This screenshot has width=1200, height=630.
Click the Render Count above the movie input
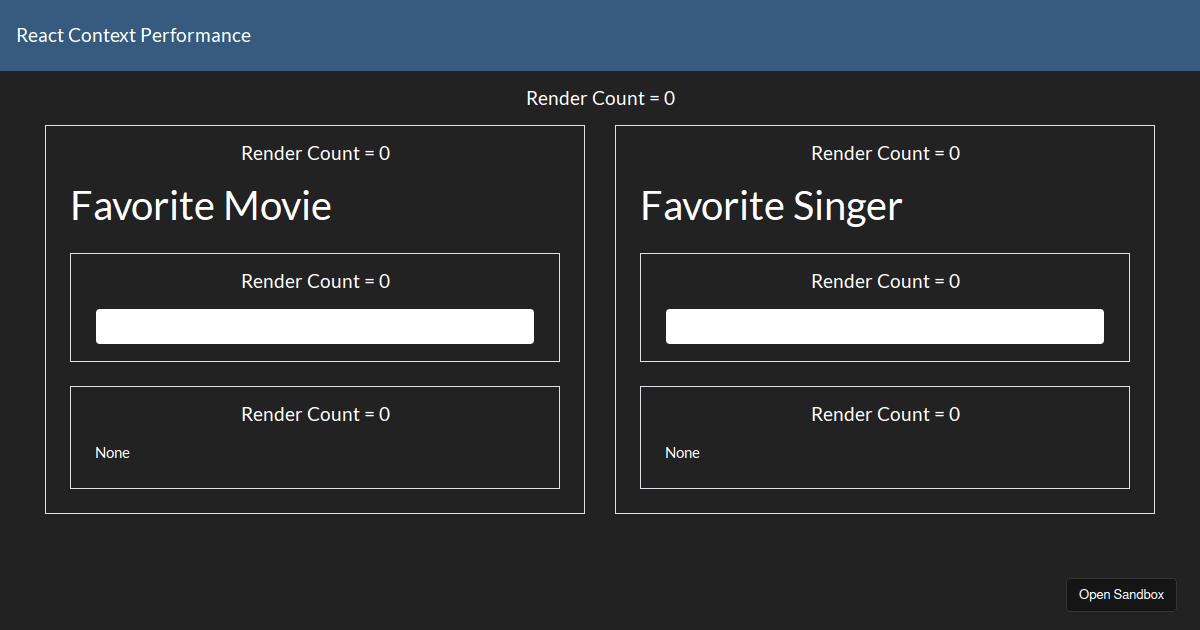tap(315, 281)
